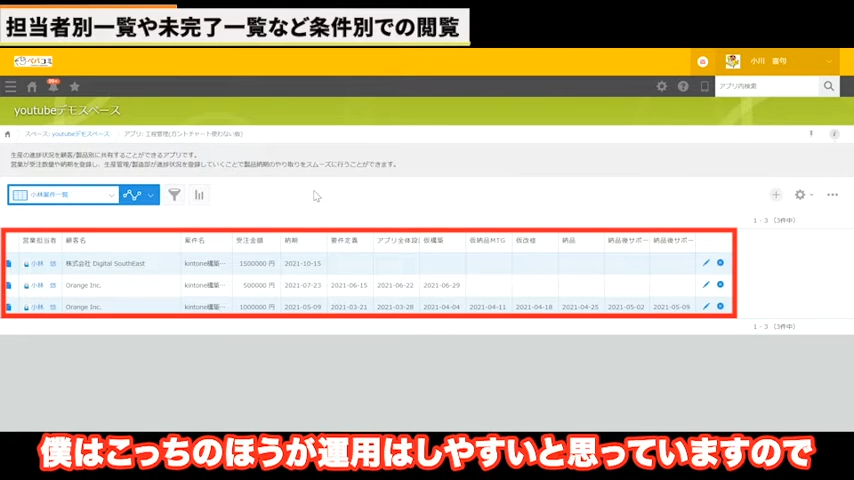Viewport: 854px width, 480px height.
Task: Click the user avatar picture
Action: 733,61
